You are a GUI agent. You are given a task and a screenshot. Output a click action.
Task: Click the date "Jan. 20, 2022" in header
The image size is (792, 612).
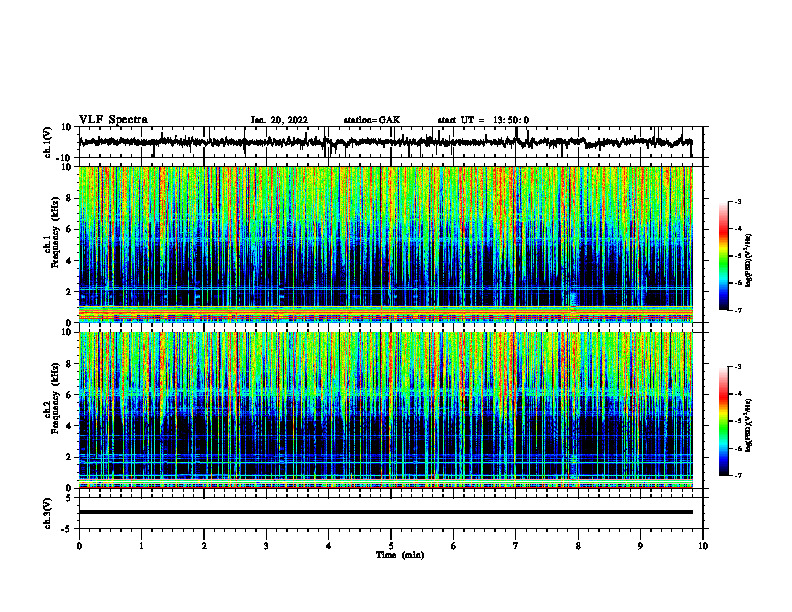point(279,120)
